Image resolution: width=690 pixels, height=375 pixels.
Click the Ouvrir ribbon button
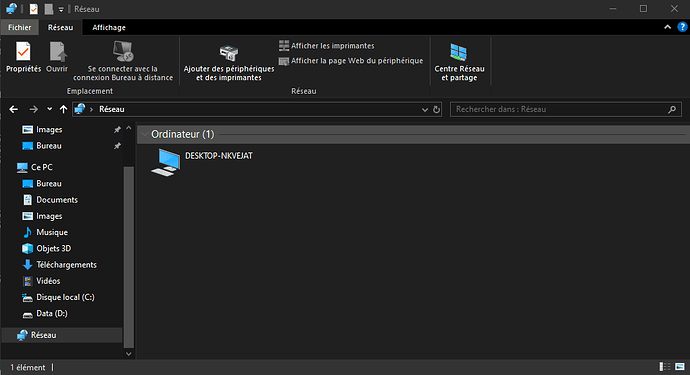tap(57, 57)
